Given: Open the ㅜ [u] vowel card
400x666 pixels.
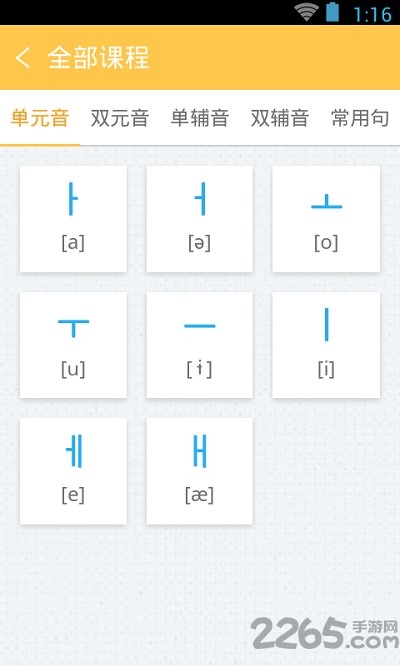Looking at the screenshot, I should pyautogui.click(x=73, y=345).
